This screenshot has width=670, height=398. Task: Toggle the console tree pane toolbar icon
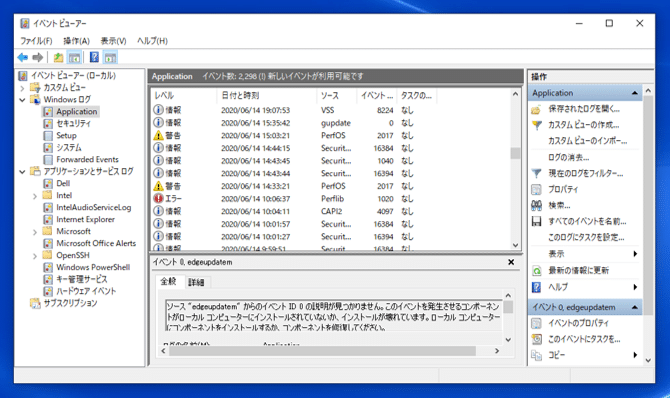74,57
